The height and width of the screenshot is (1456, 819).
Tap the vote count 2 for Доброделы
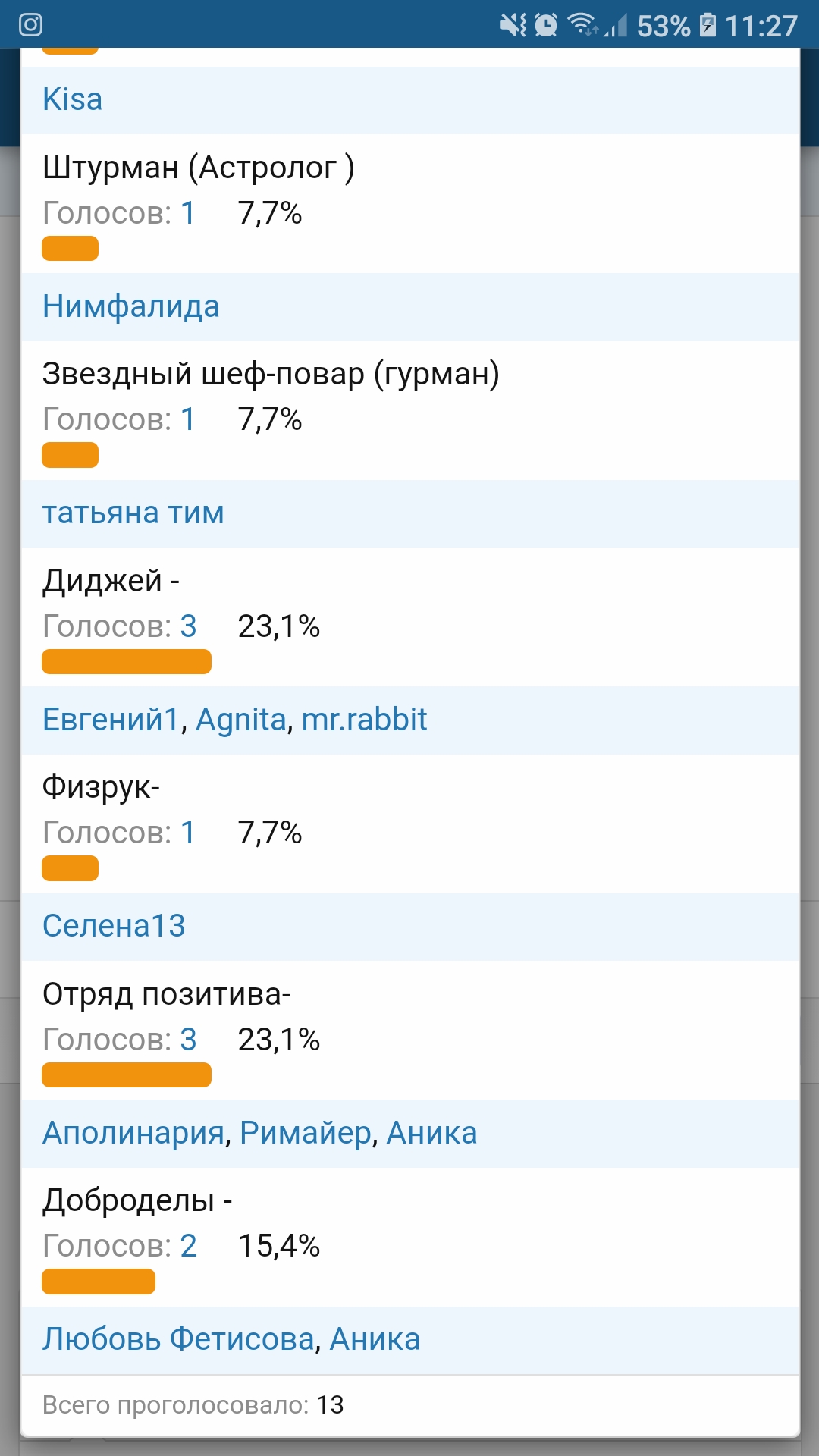[x=188, y=1246]
